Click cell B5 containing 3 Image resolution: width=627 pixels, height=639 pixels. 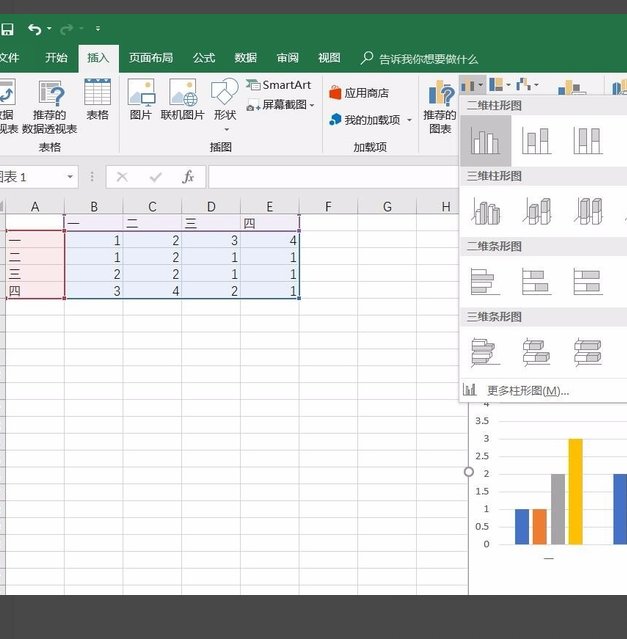[x=94, y=291]
